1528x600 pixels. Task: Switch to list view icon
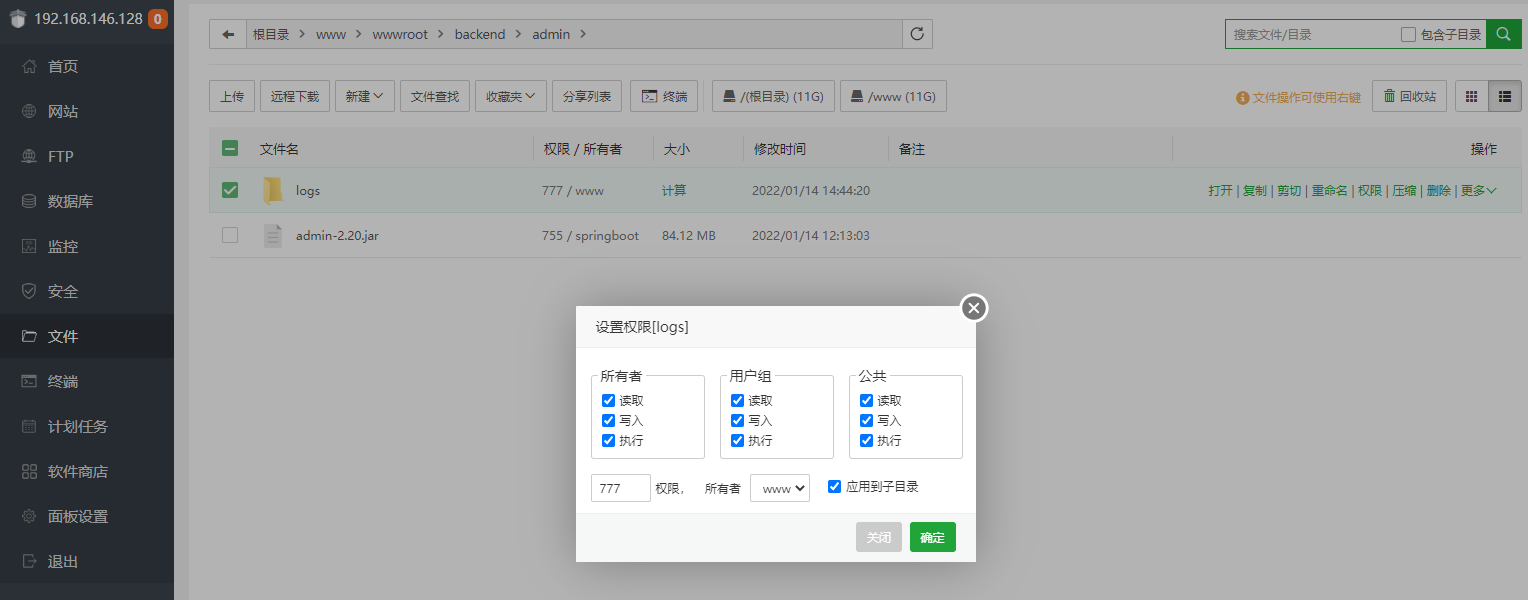1504,96
